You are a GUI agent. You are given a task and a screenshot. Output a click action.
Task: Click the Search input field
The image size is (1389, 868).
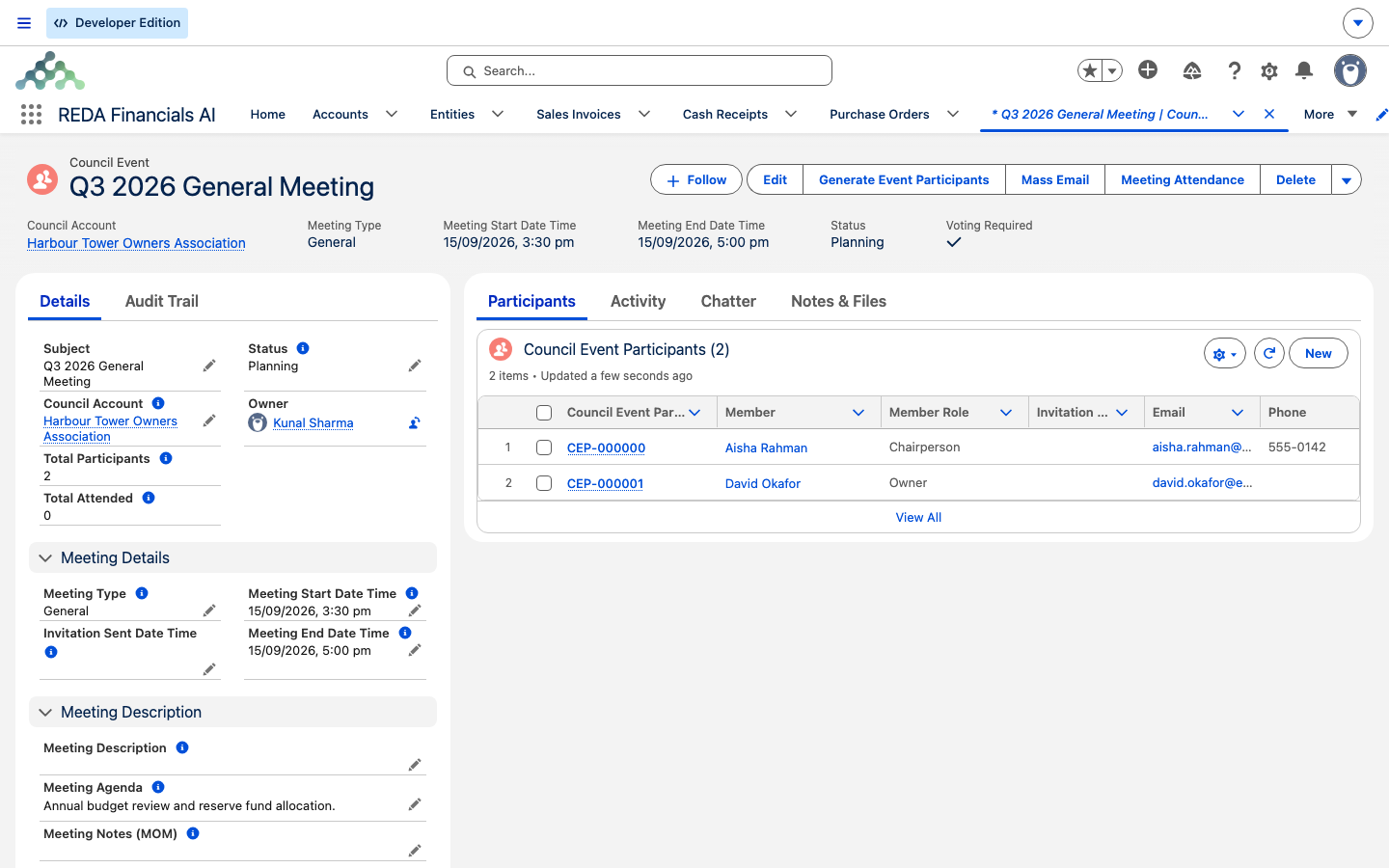pos(640,70)
